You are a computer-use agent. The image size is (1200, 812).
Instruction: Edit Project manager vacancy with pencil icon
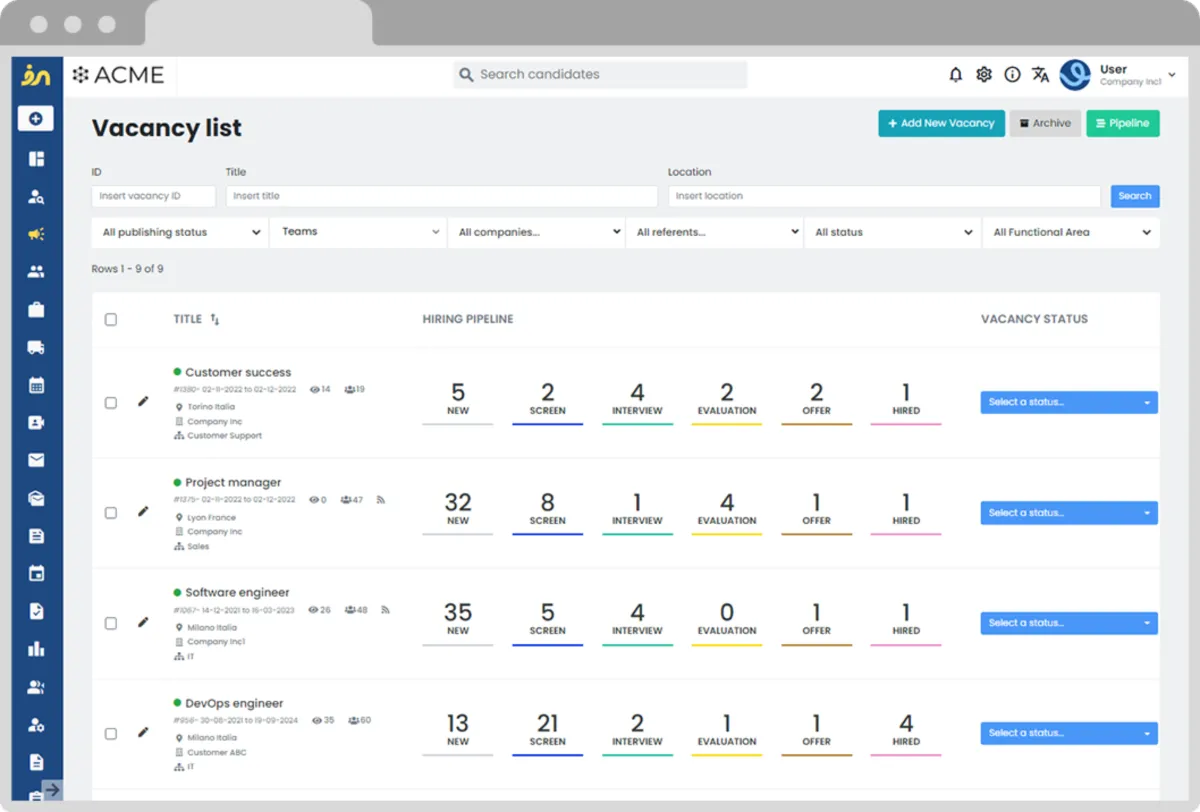[x=143, y=511]
